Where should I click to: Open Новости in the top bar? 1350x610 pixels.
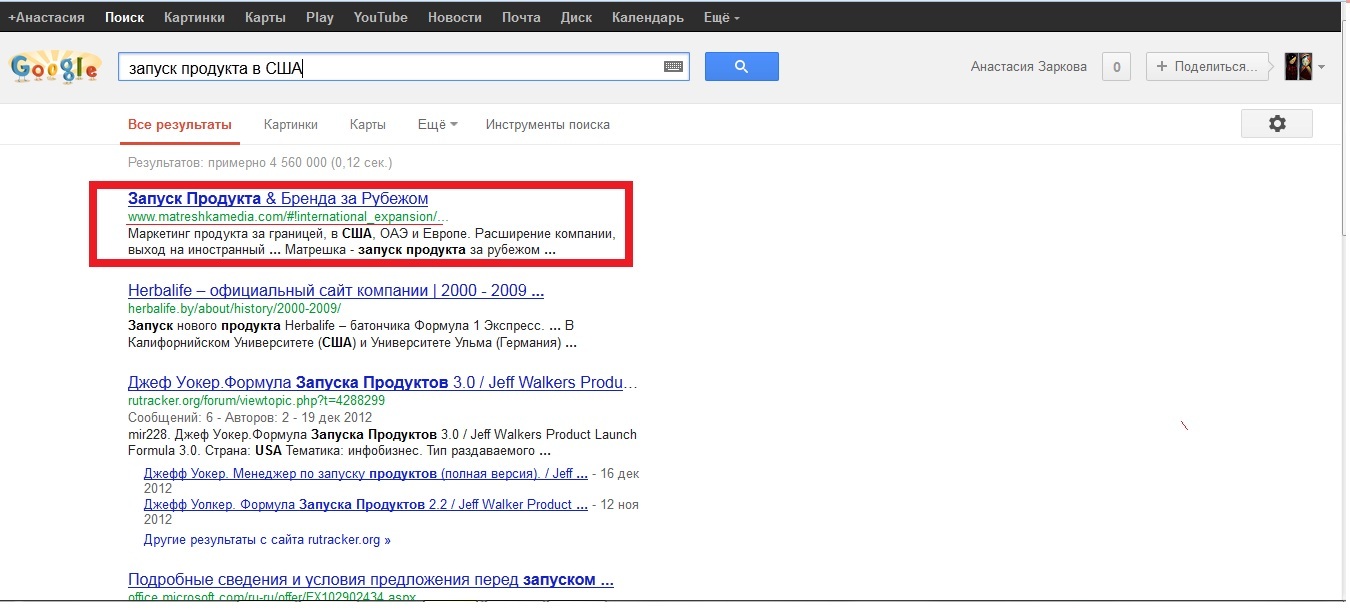coord(454,18)
